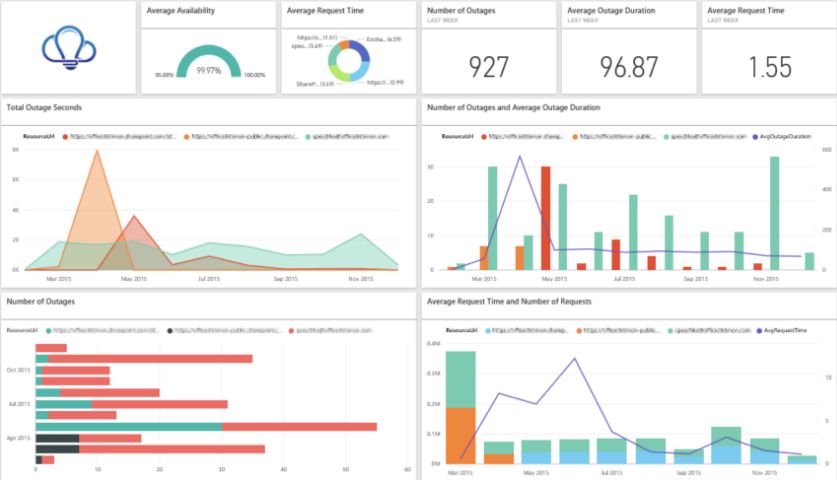Click the AvgRequestTime legend entry

click(x=781, y=331)
